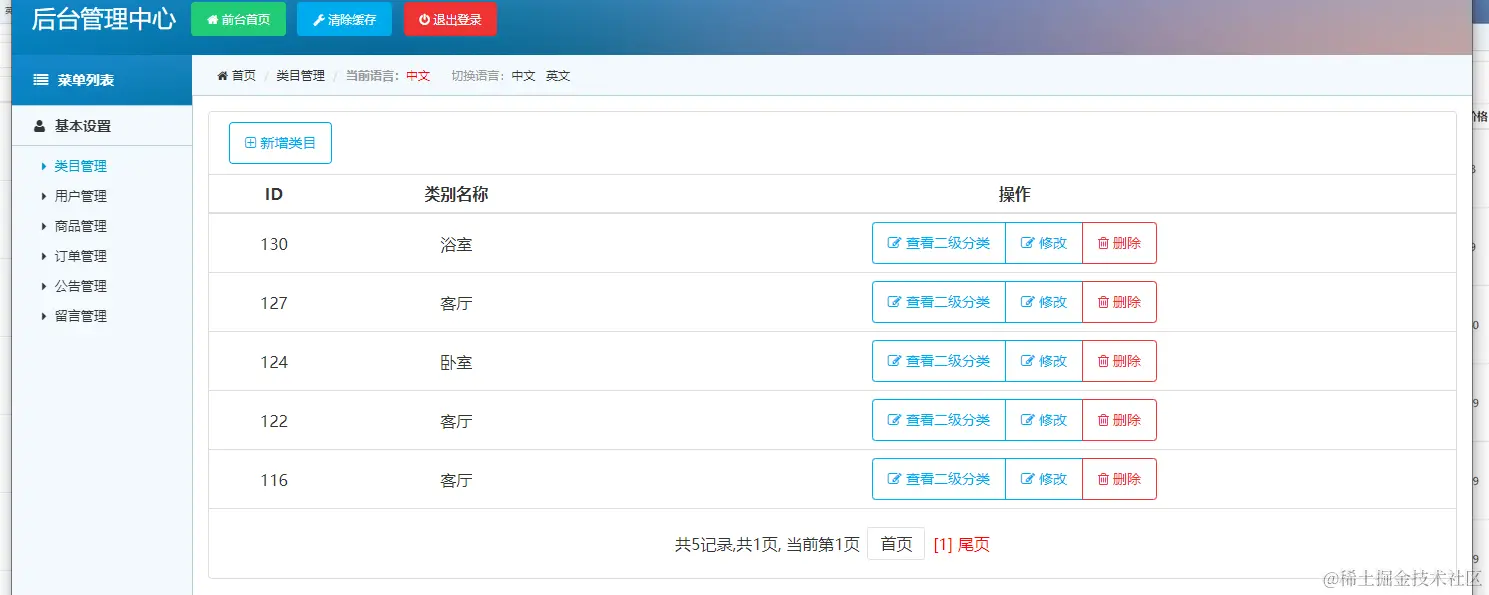Open 用户管理 in the sidebar
Screen dimensions: 1489x595
(x=80, y=196)
